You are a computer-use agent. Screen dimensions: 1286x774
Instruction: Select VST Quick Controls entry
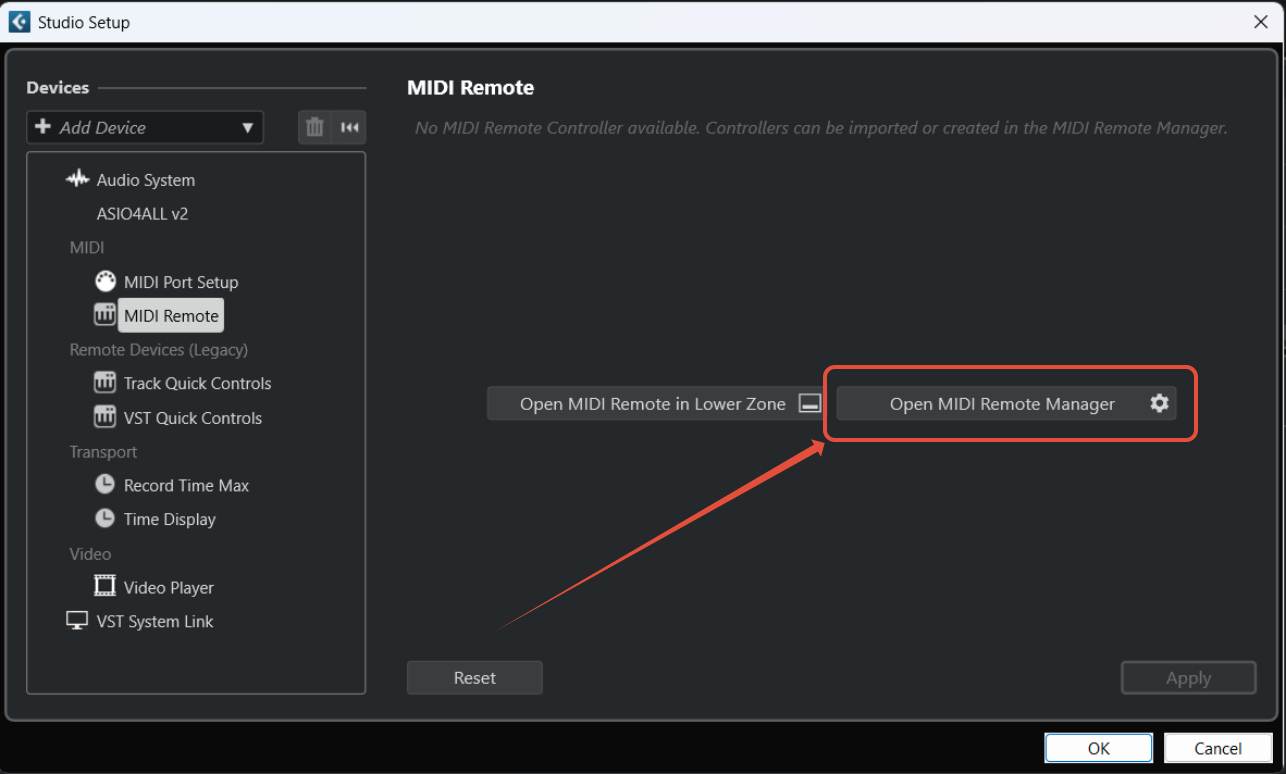click(193, 418)
